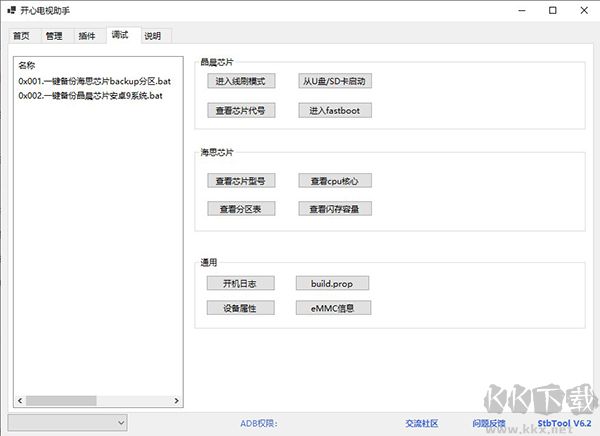This screenshot has width=600, height=436.
Task: Click the 开心电视助手 app icon in title bar
Action: (11, 10)
